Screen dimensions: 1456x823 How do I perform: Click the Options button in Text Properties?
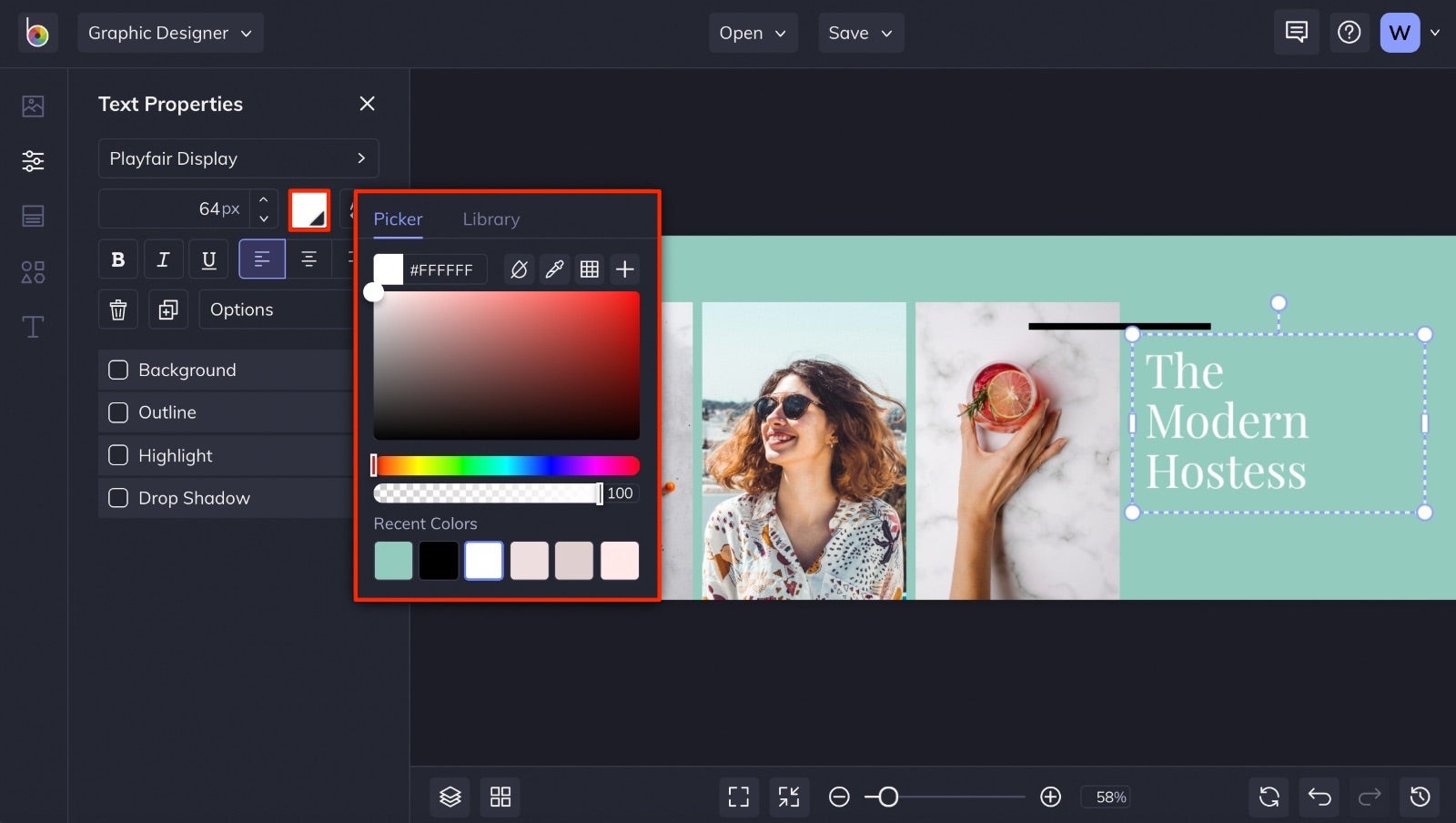[241, 309]
